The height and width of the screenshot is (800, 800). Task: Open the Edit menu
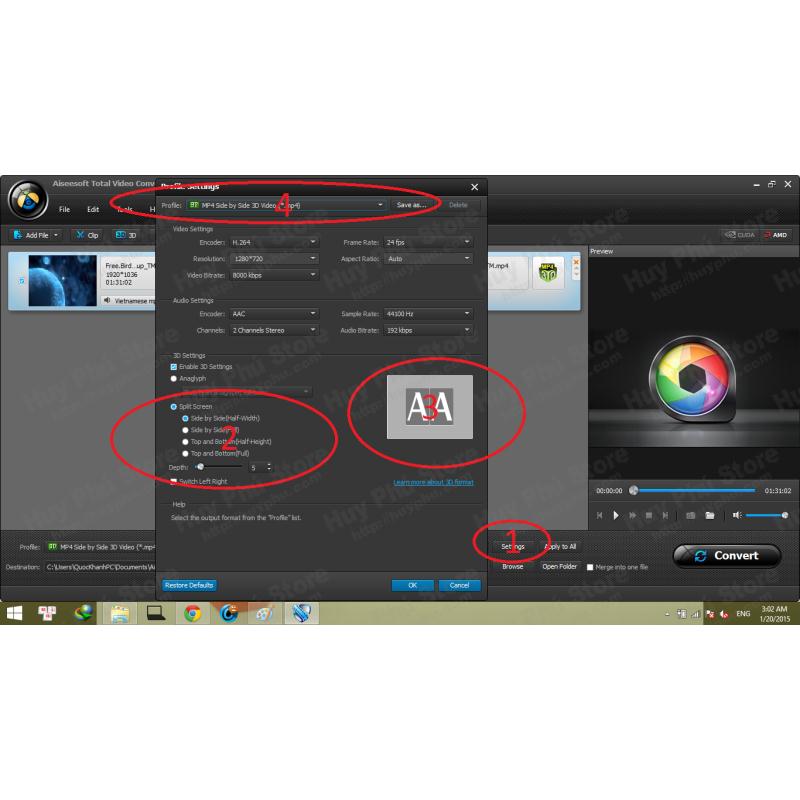point(93,209)
